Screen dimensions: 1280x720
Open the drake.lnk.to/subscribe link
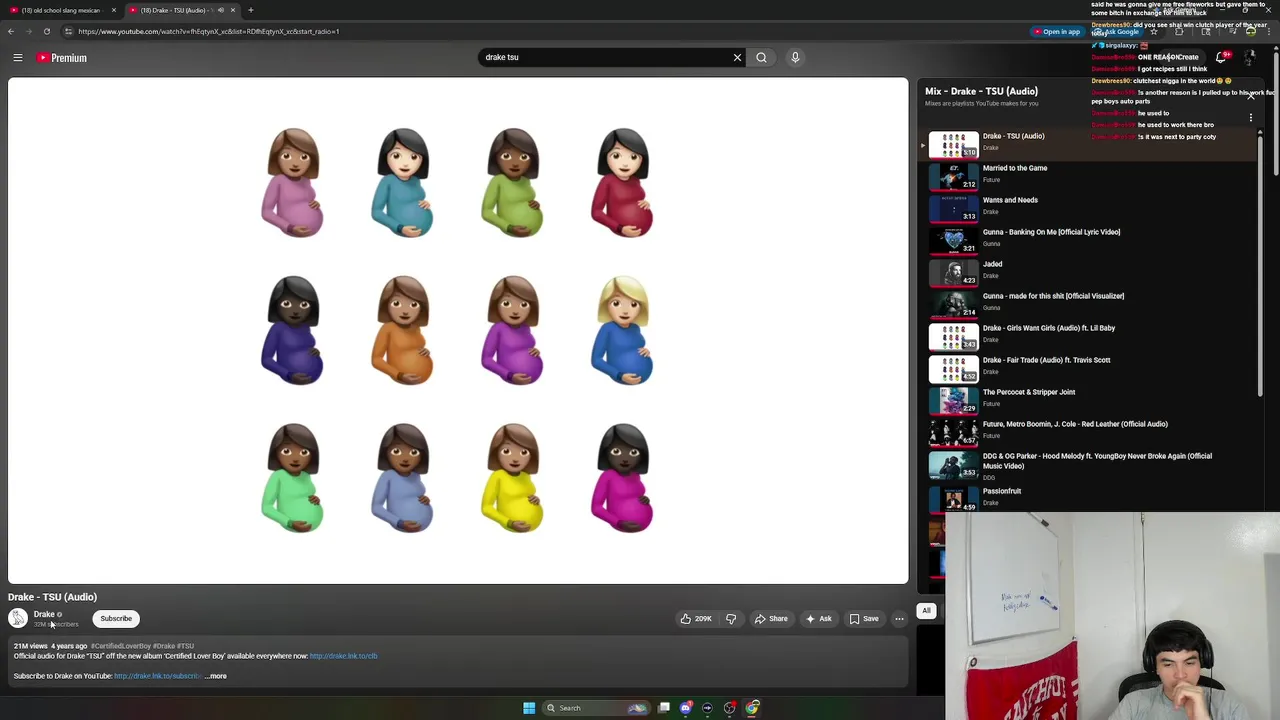coord(158,676)
